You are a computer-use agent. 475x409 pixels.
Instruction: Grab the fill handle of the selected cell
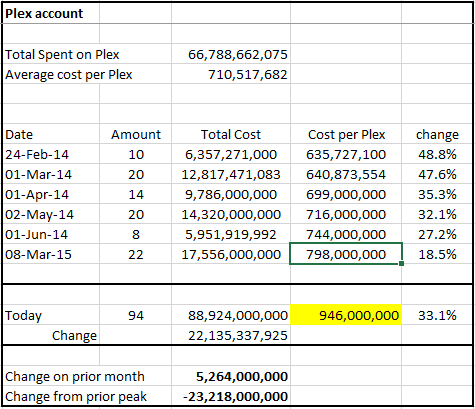pos(402,264)
